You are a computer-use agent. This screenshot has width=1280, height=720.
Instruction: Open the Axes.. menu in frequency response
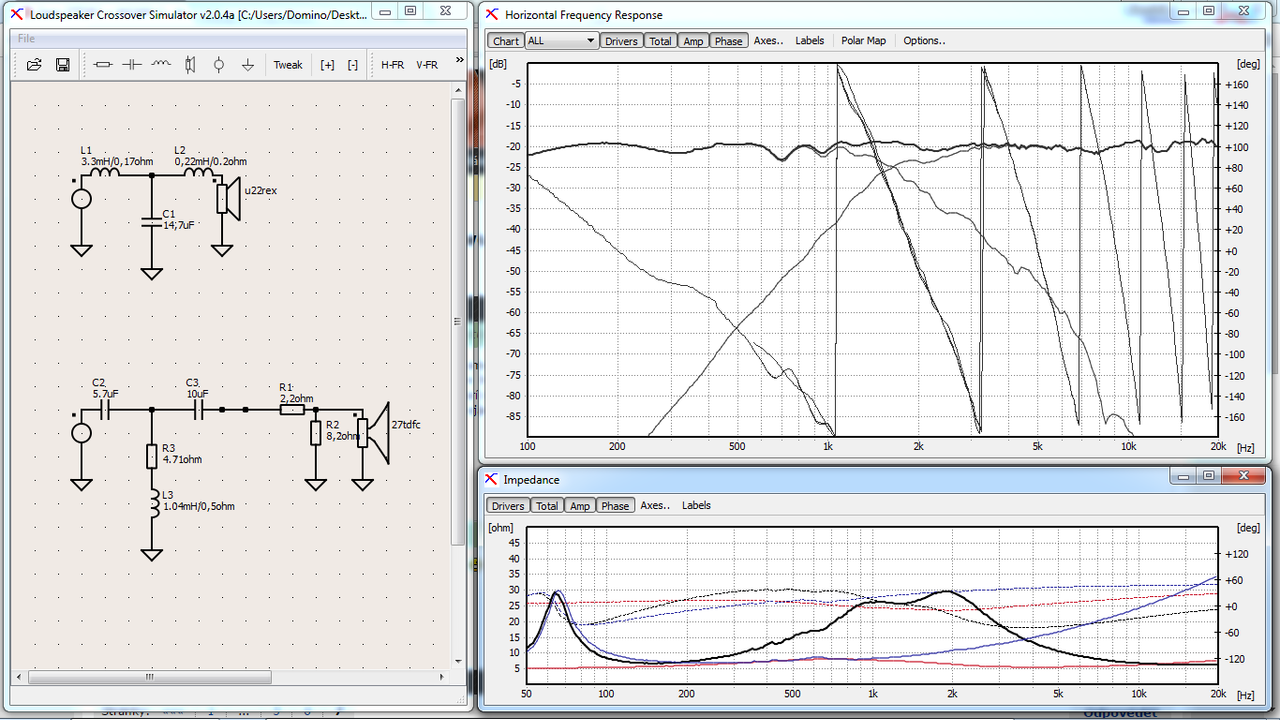[768, 41]
